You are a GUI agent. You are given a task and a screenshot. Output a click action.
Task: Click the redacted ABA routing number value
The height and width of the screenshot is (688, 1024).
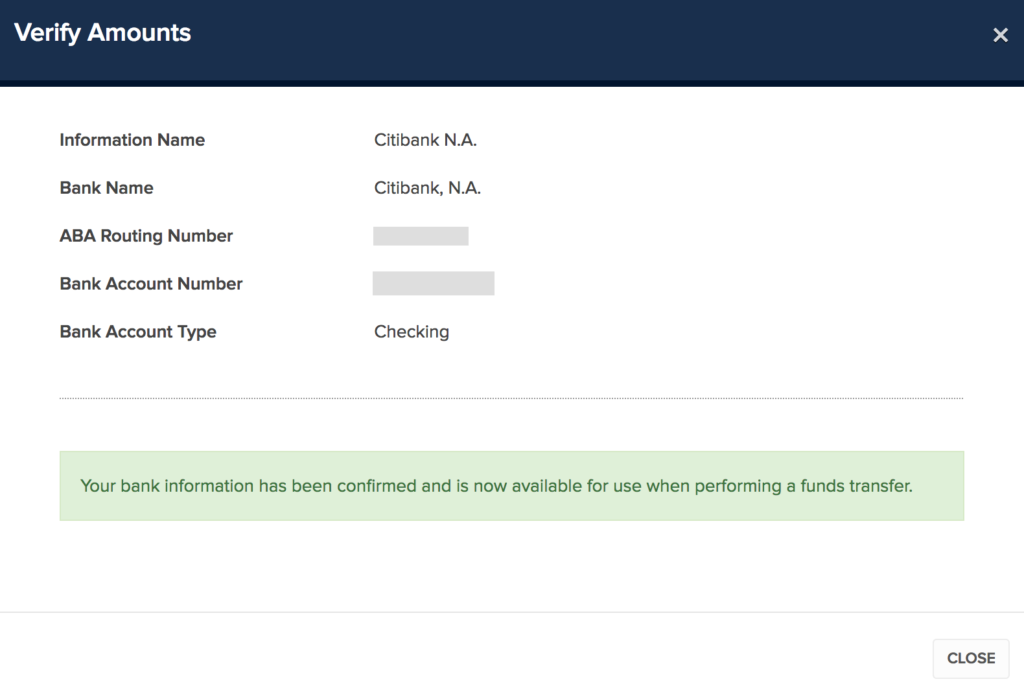coord(421,236)
